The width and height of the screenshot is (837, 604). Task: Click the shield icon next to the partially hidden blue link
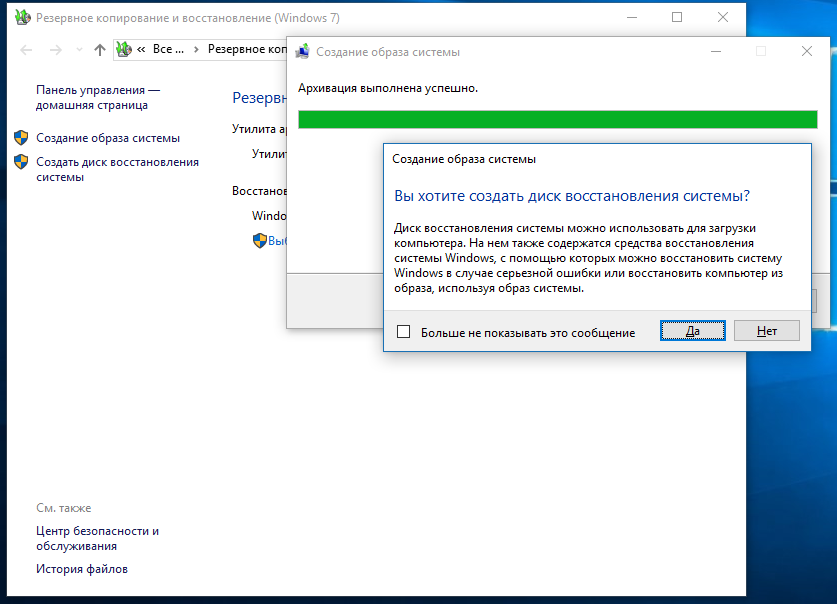[259, 241]
